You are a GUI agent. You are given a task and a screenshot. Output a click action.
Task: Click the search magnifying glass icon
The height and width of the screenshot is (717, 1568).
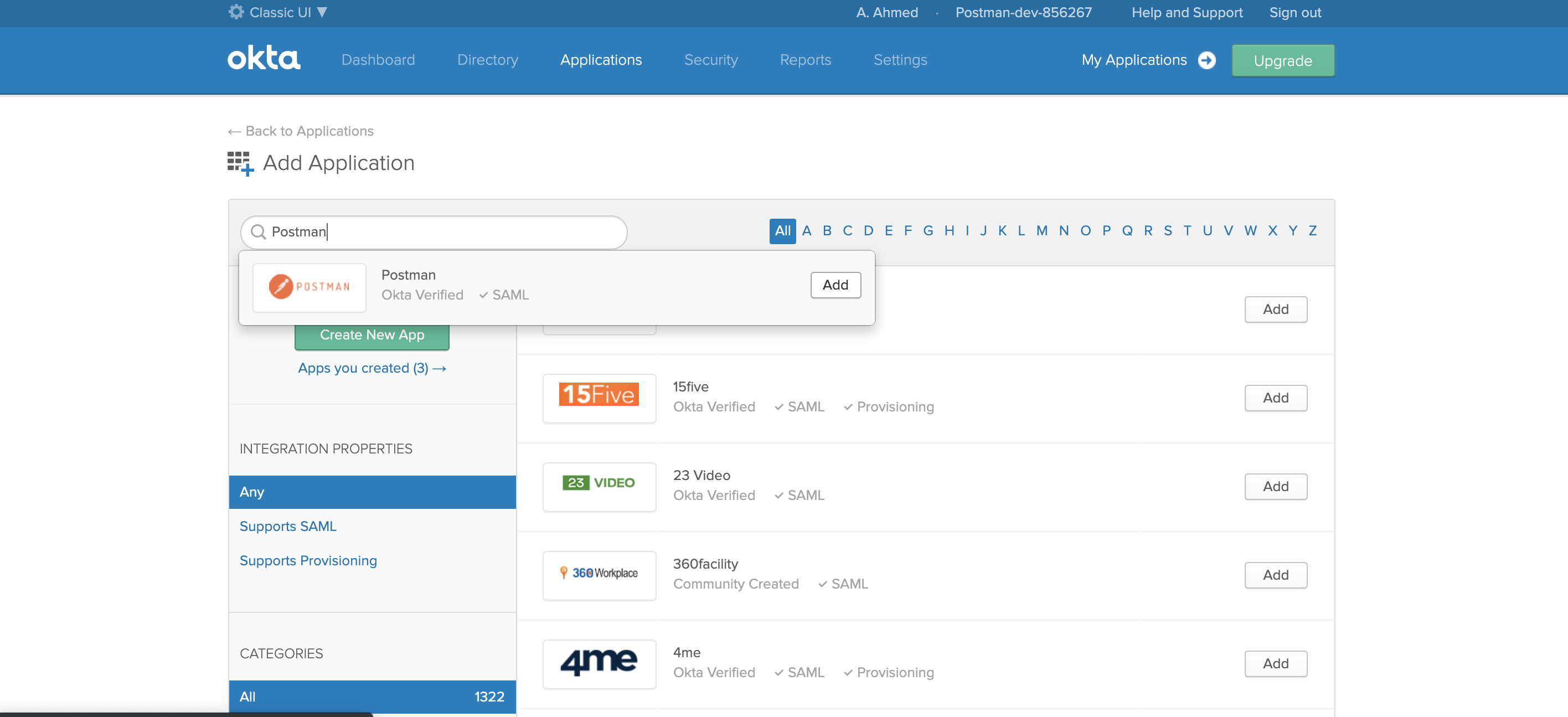pos(258,232)
